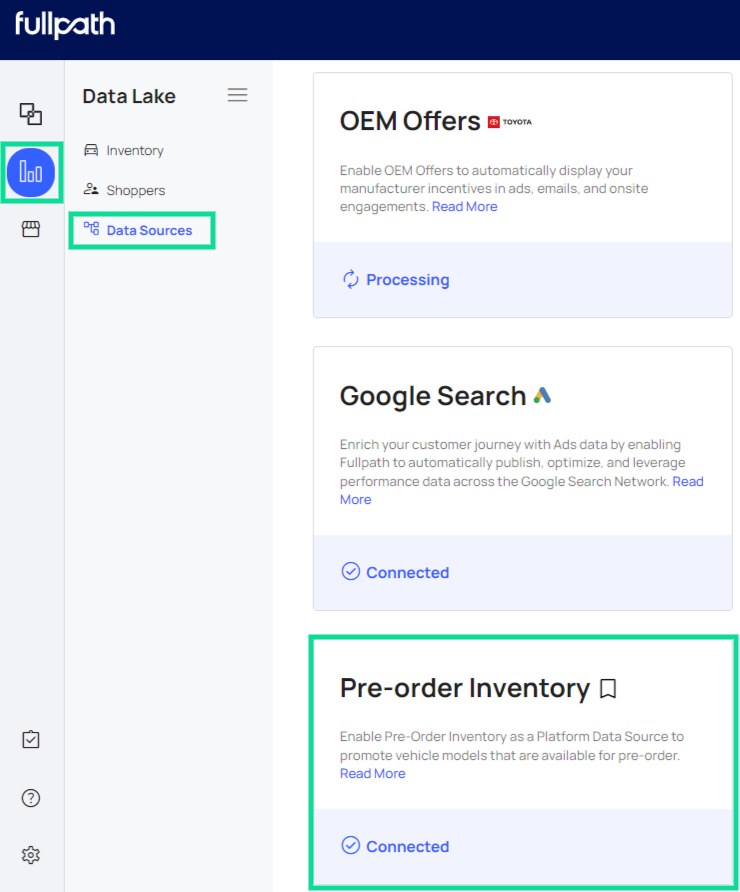Open Read More link under Pre-order Inventory
The height and width of the screenshot is (892, 740).
point(372,773)
